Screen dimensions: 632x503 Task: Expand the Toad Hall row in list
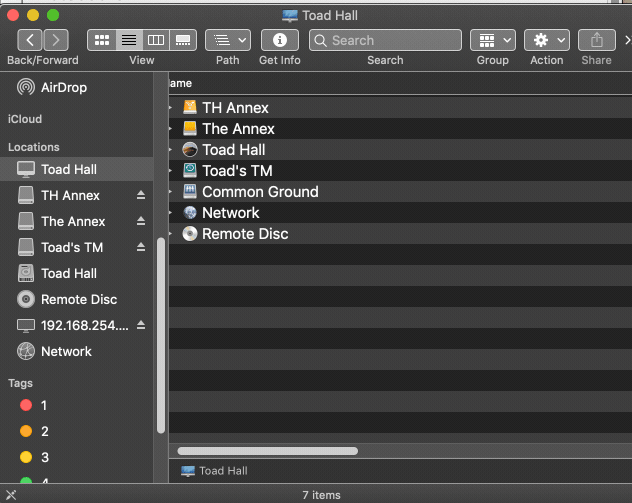point(171,149)
